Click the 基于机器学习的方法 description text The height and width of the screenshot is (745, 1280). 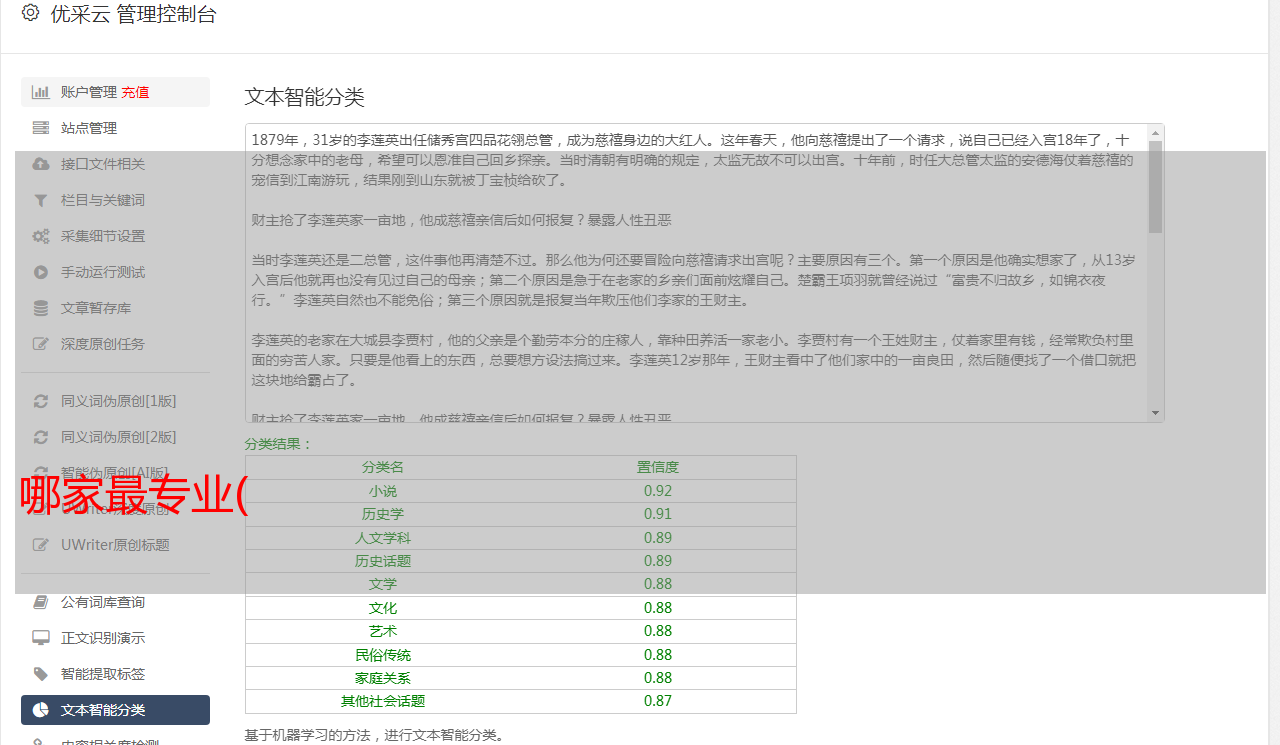(374, 736)
